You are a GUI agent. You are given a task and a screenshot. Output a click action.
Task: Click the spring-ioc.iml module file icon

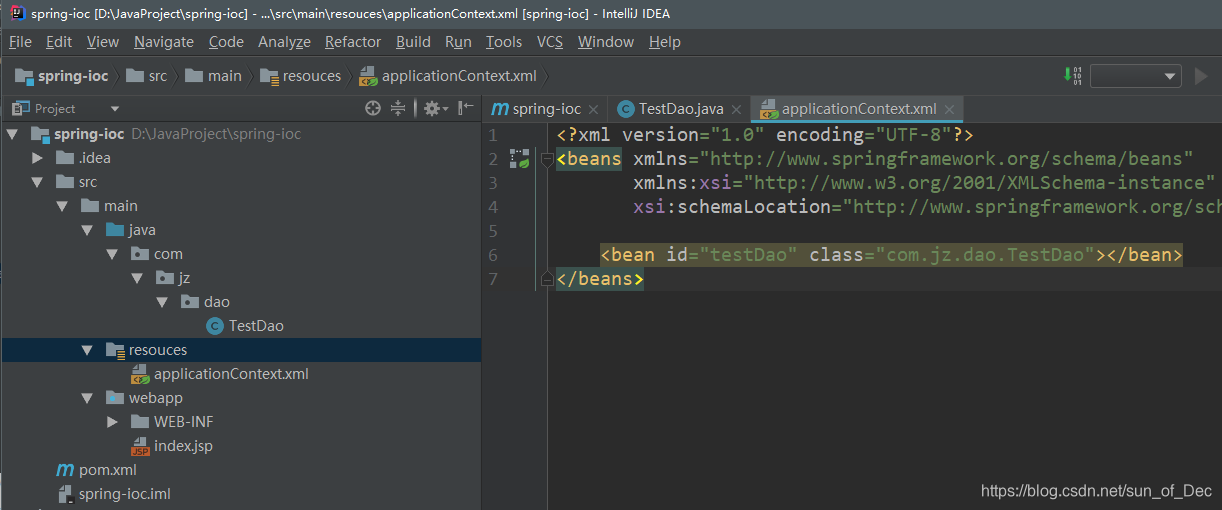65,494
